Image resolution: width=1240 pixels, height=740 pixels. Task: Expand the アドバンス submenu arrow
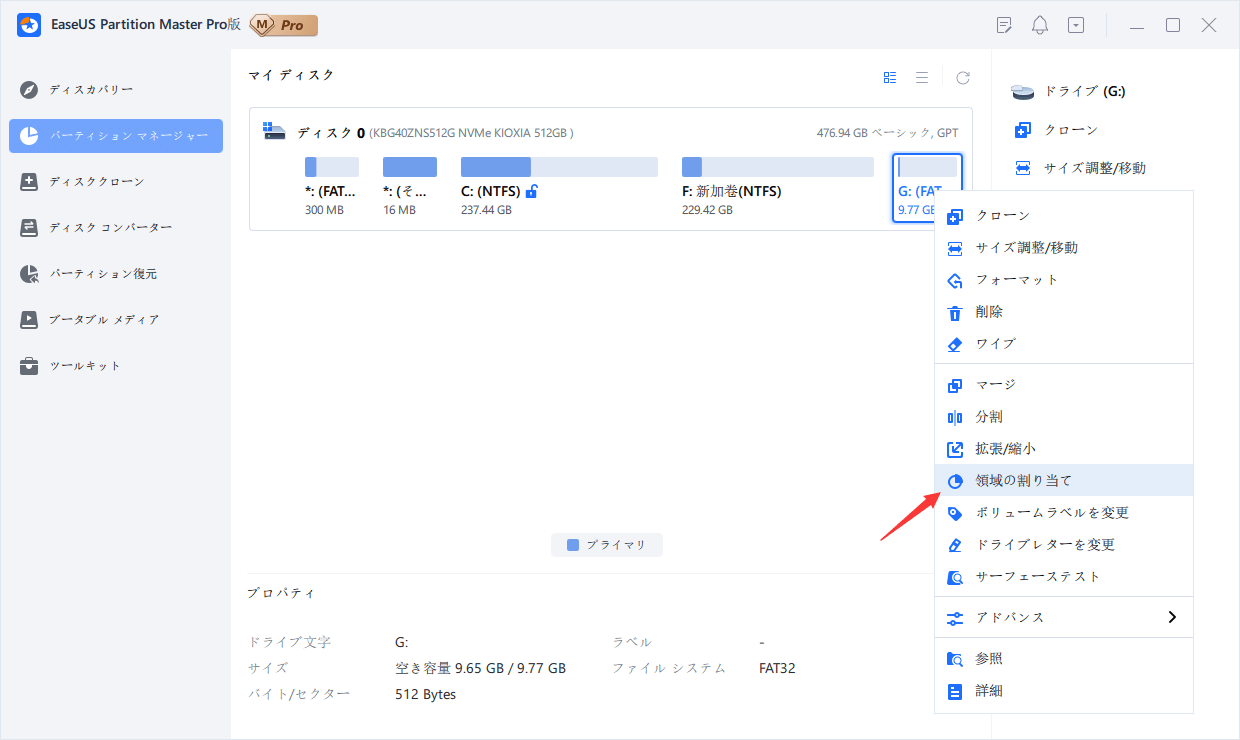[1172, 618]
